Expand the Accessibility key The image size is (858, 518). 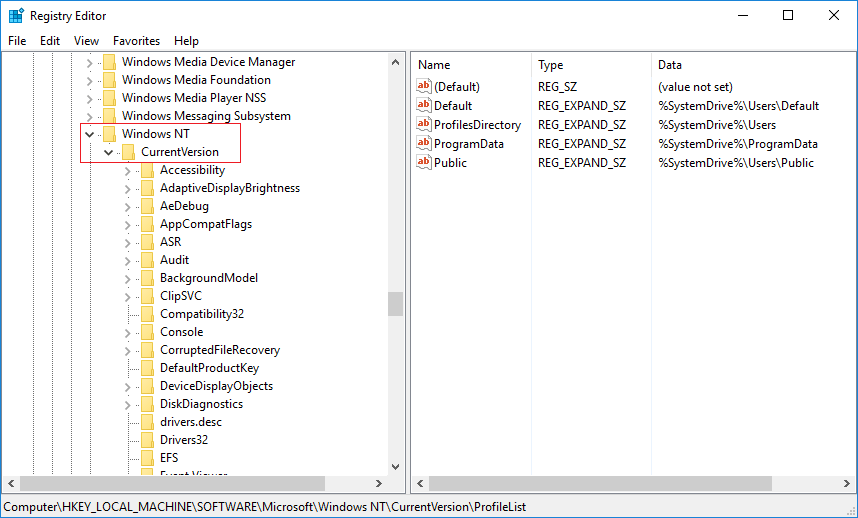coord(128,170)
